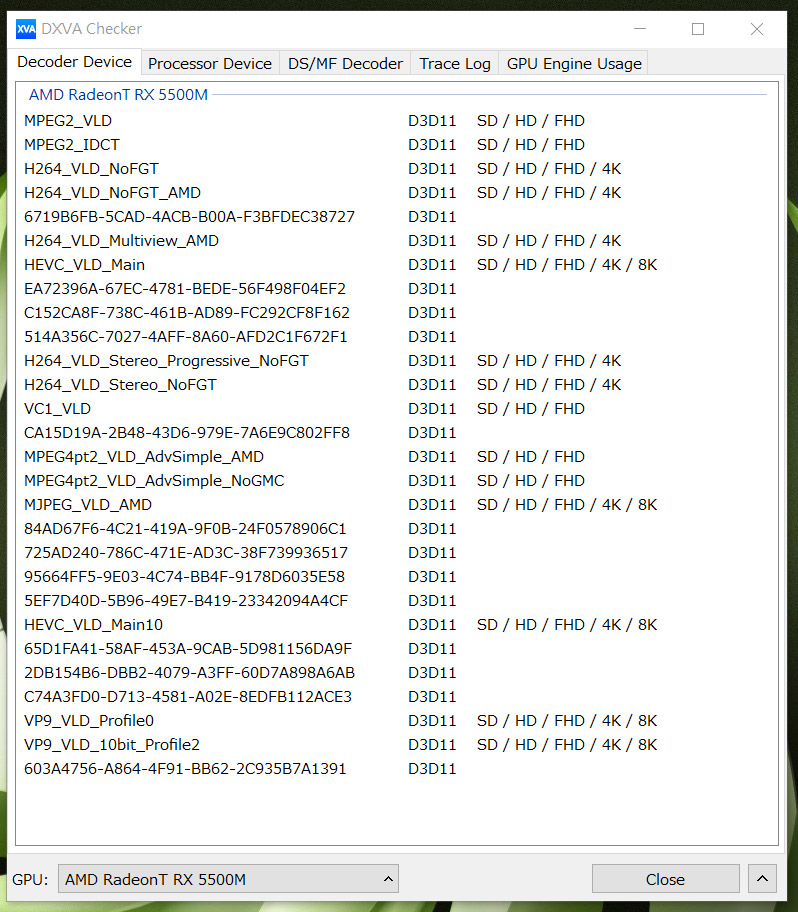Viewport: 798px width, 912px height.
Task: Maximize the DXVA Checker window
Action: coord(698,28)
